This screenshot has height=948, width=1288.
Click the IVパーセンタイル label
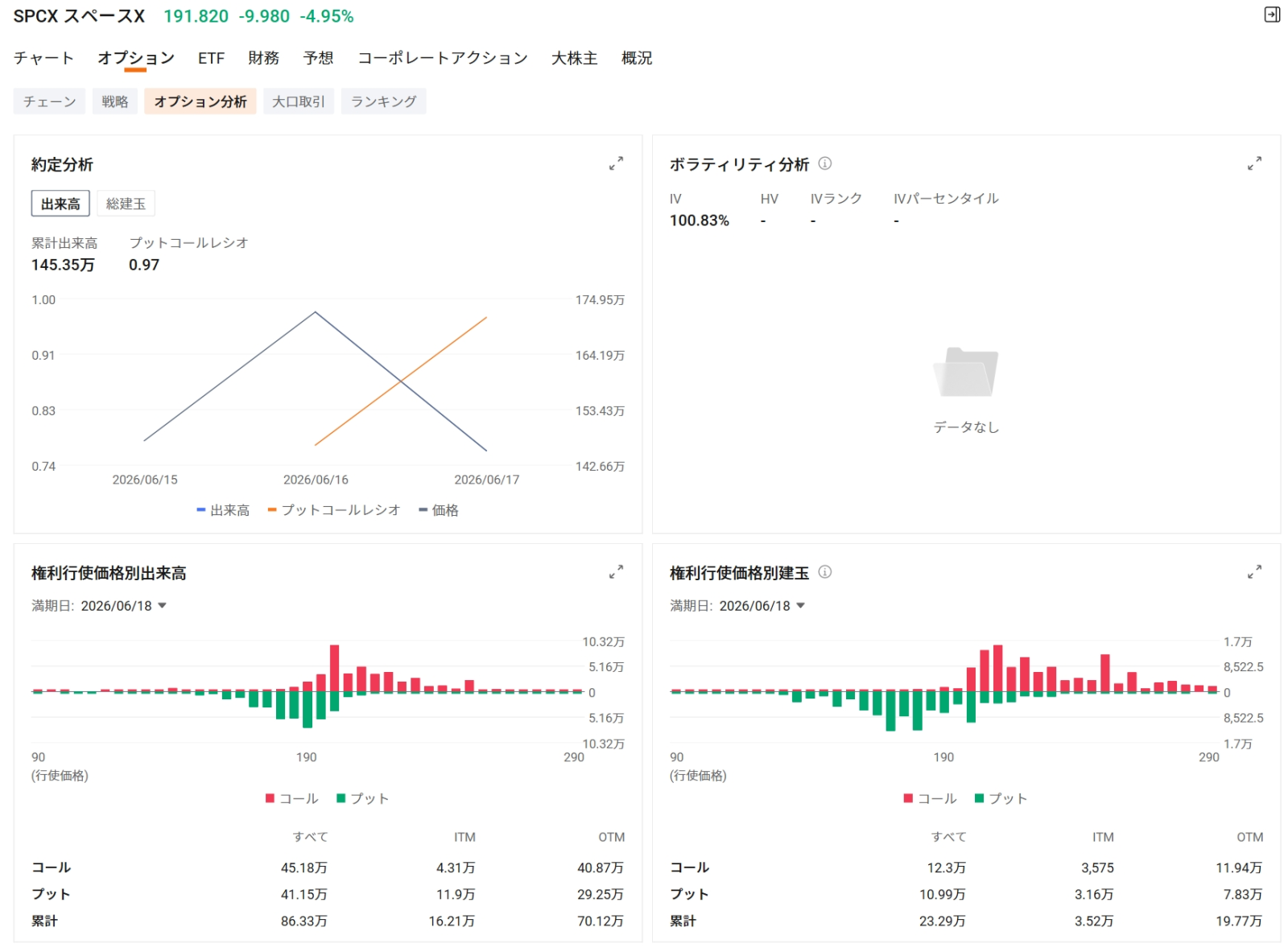(x=946, y=198)
